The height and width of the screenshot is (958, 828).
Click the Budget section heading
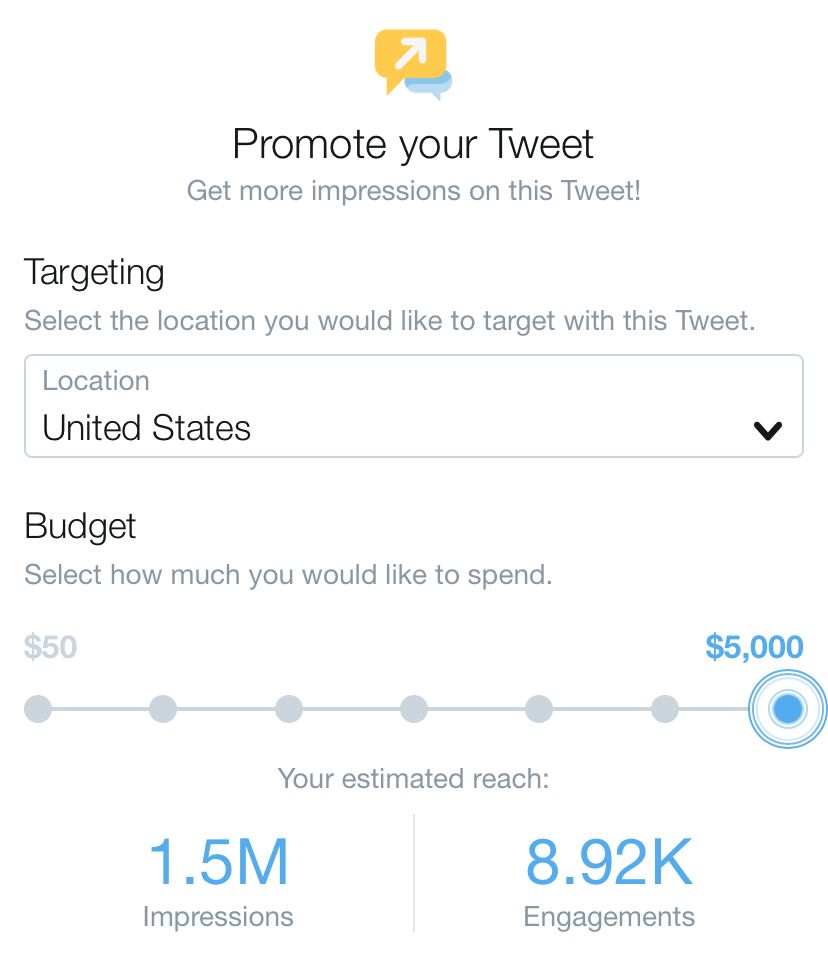tap(80, 526)
